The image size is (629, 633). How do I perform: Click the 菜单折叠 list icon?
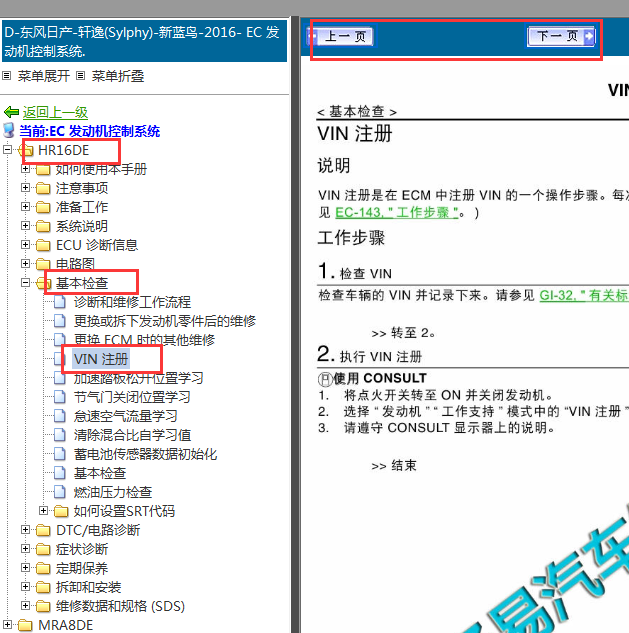point(81,75)
